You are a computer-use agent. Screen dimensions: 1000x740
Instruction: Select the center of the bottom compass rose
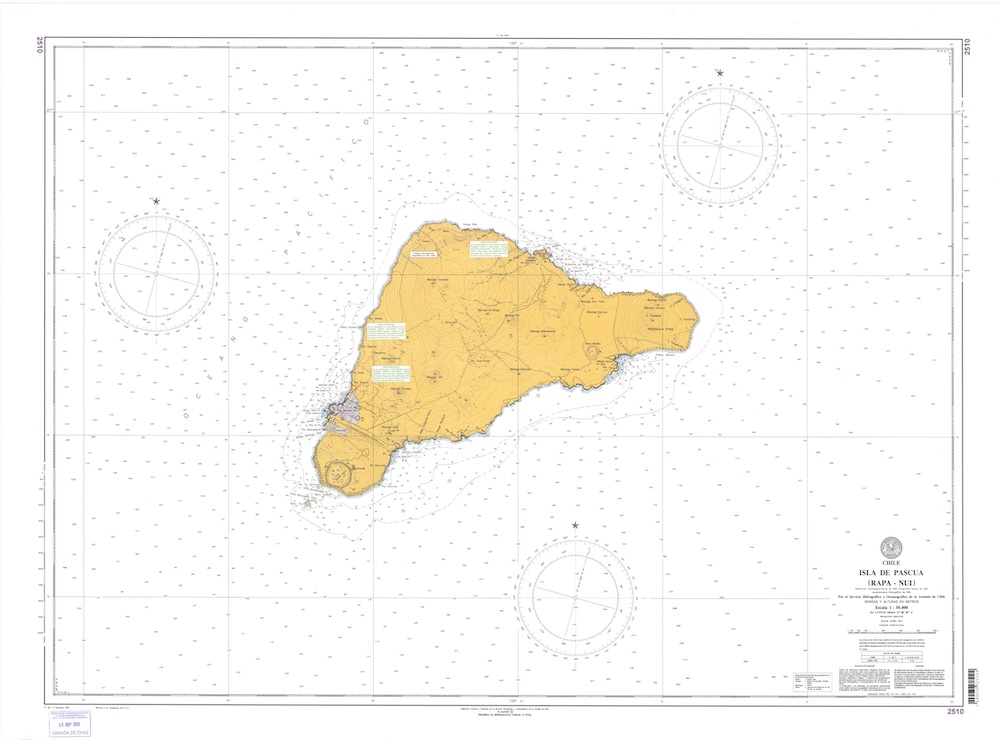pos(575,598)
